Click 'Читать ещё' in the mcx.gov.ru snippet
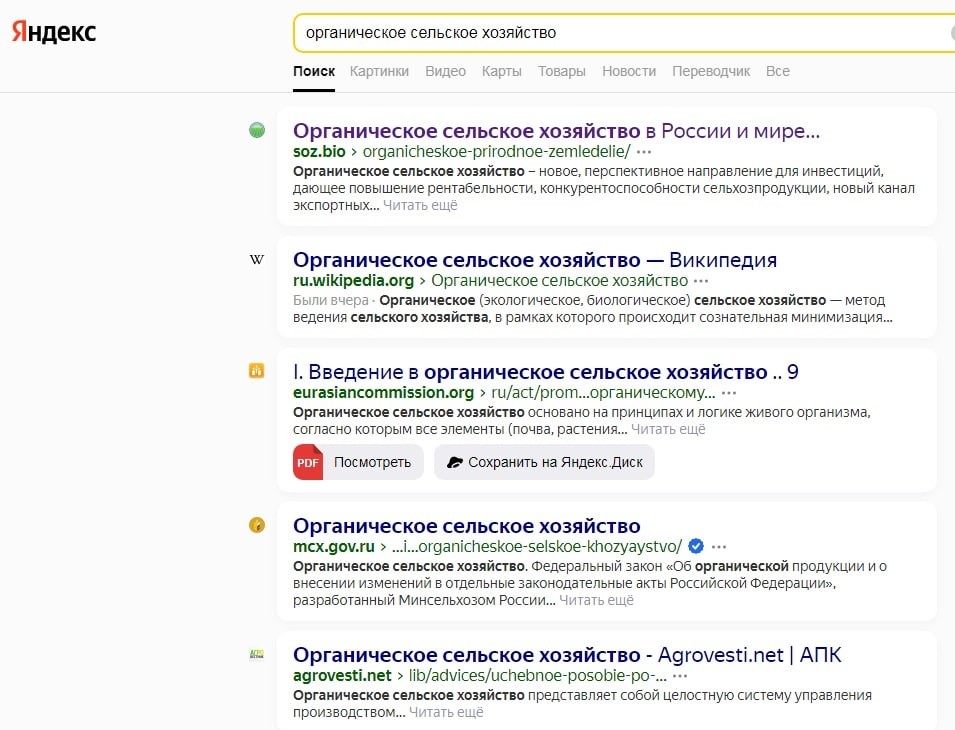The height and width of the screenshot is (730, 955). click(x=596, y=600)
